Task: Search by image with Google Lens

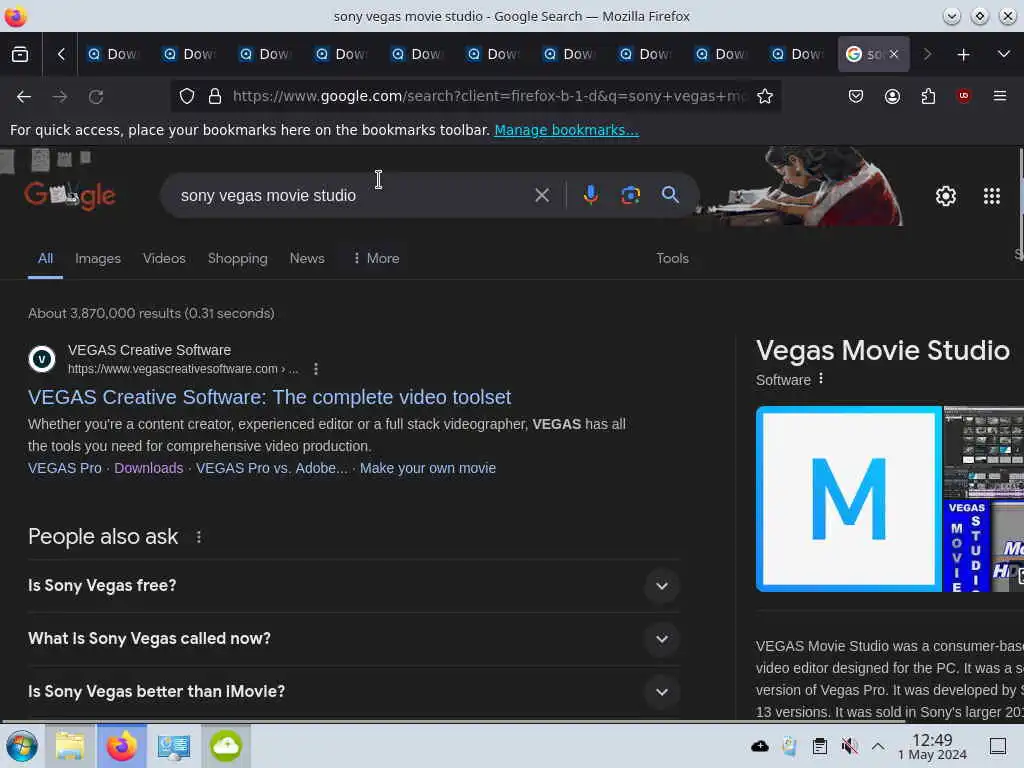Action: (630, 195)
